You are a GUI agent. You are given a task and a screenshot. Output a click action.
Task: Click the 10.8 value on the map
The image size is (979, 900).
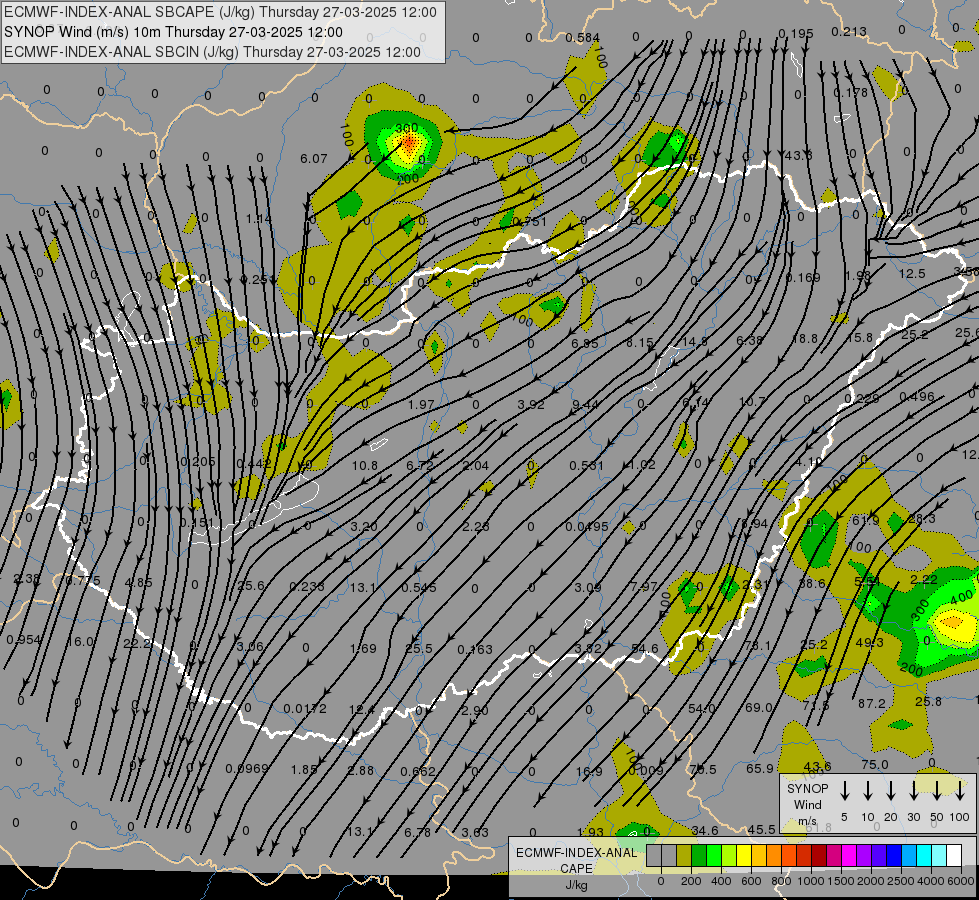point(365,465)
